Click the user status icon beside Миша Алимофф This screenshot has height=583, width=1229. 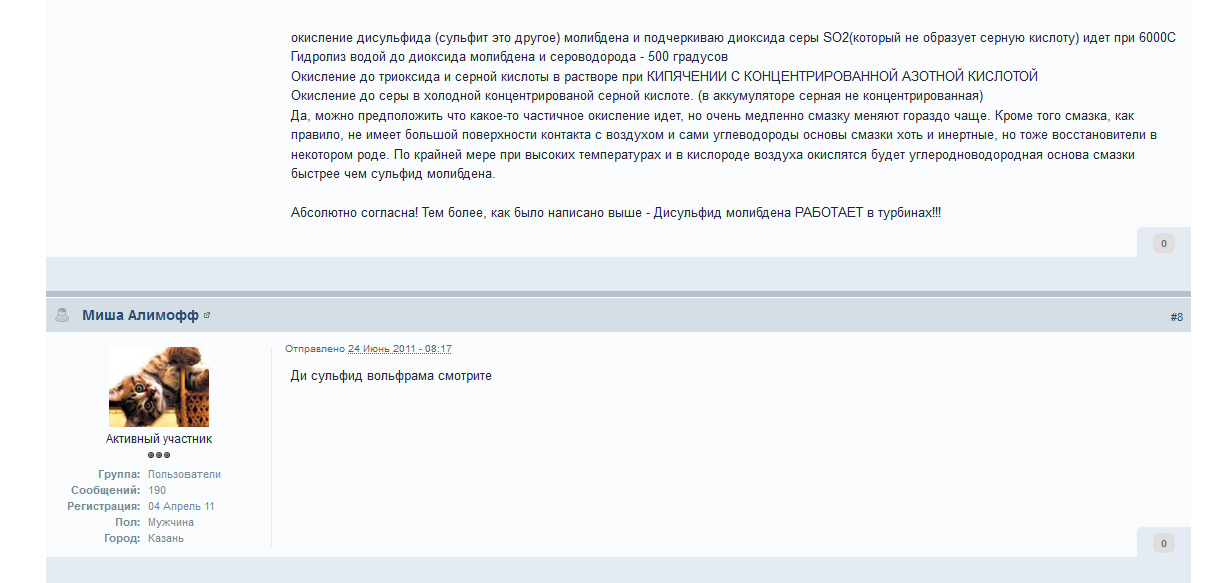coord(62,316)
